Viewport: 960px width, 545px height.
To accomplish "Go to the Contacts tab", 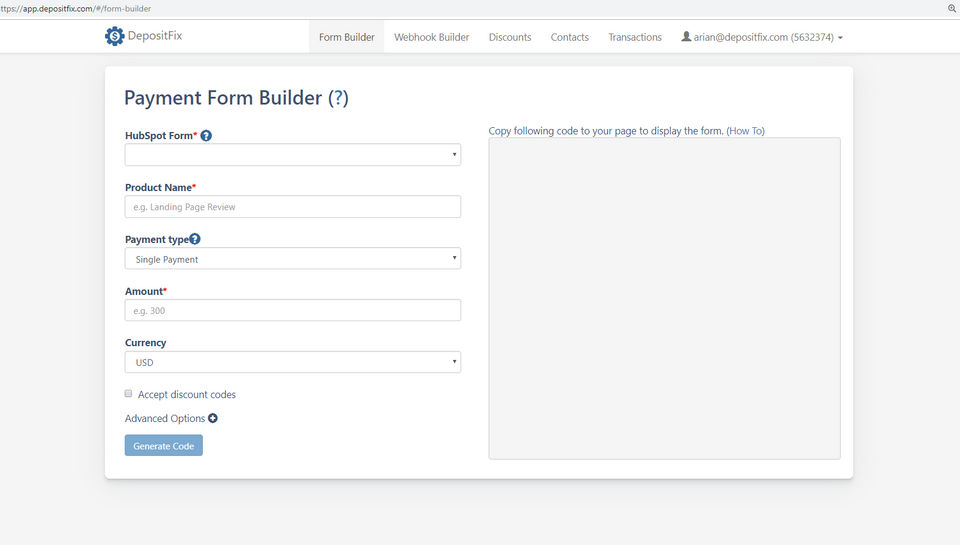I will click(569, 37).
